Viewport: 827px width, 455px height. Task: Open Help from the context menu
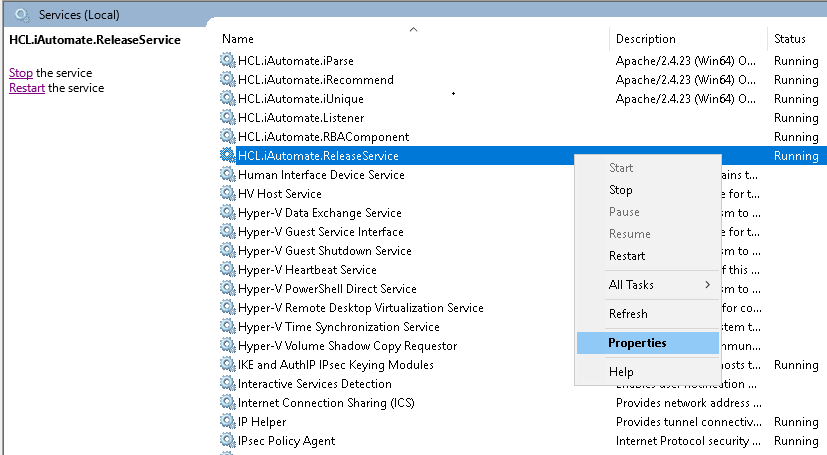coord(621,372)
